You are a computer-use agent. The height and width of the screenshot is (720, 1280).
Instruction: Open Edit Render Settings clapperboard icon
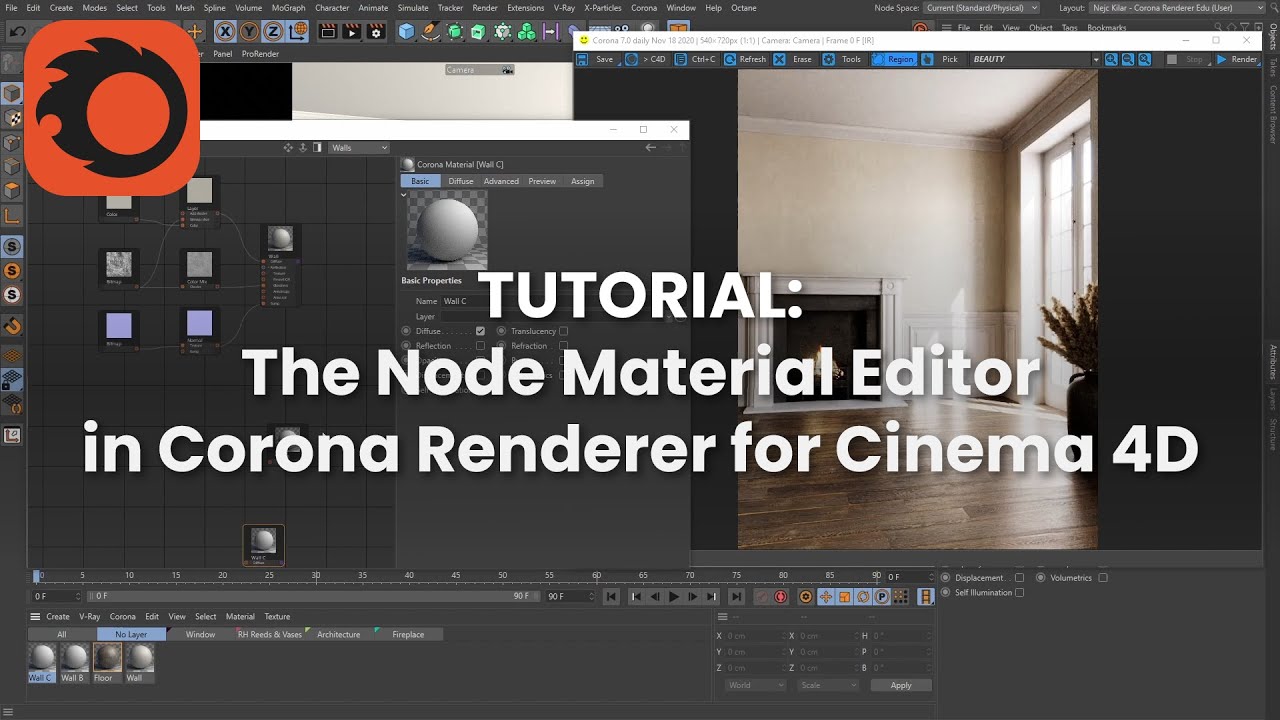[376, 32]
